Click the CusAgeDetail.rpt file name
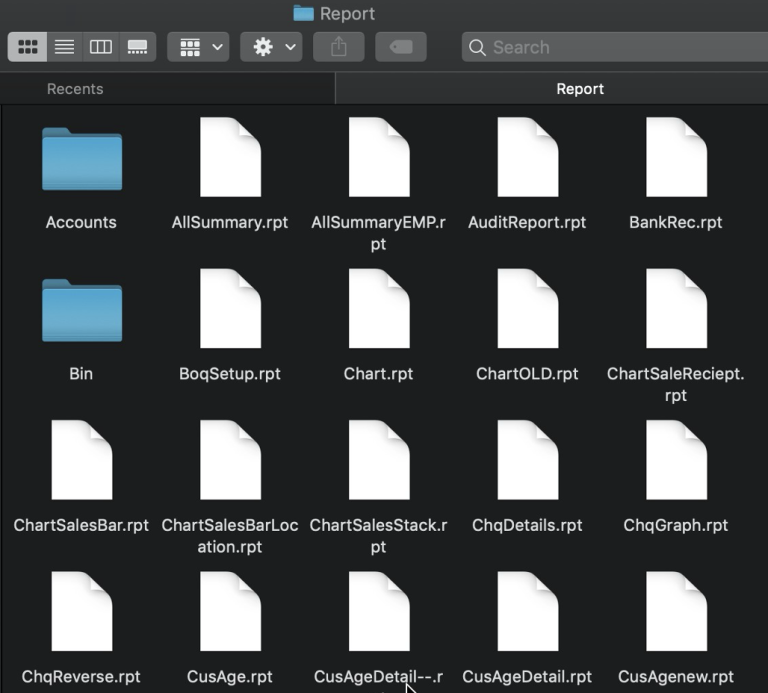Image resolution: width=768 pixels, height=693 pixels. (x=527, y=677)
